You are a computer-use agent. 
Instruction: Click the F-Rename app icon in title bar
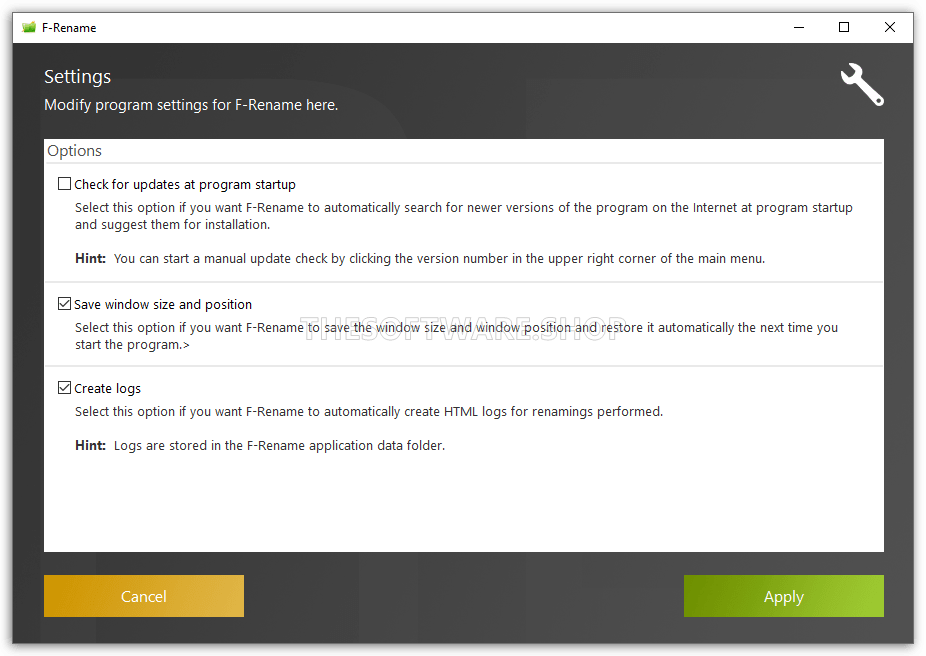click(x=29, y=27)
